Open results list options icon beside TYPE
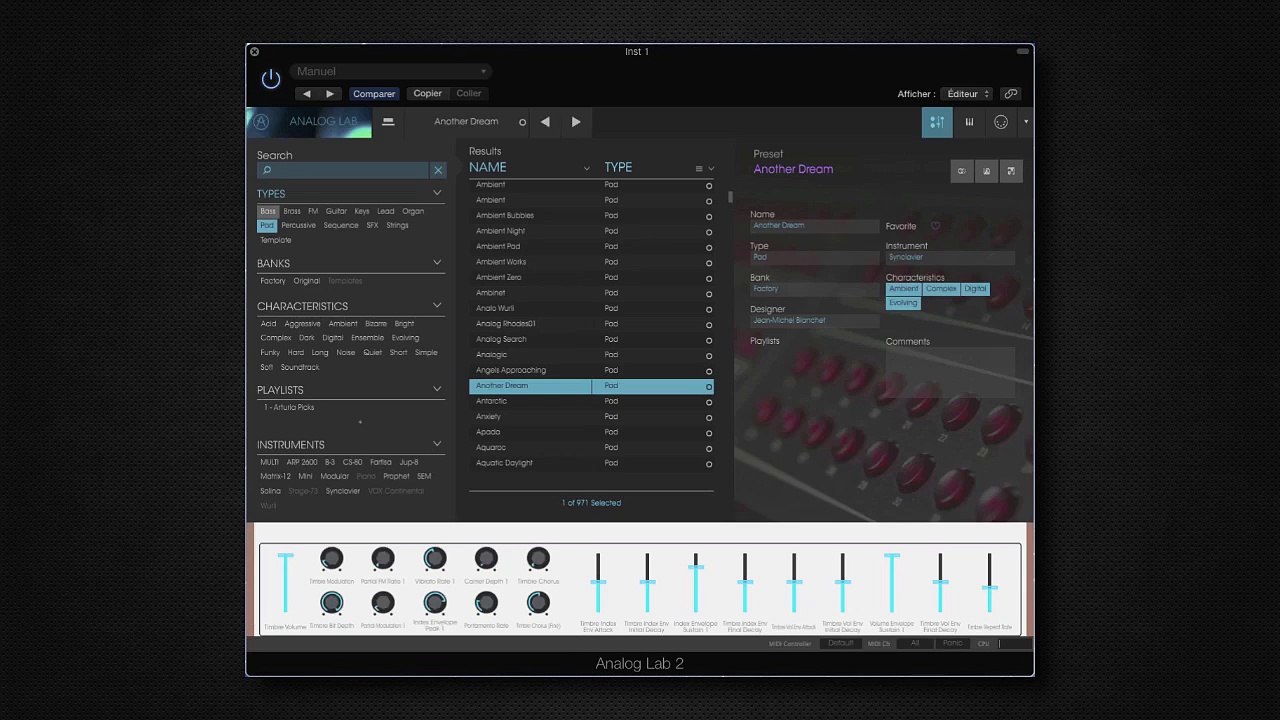 [x=699, y=169]
